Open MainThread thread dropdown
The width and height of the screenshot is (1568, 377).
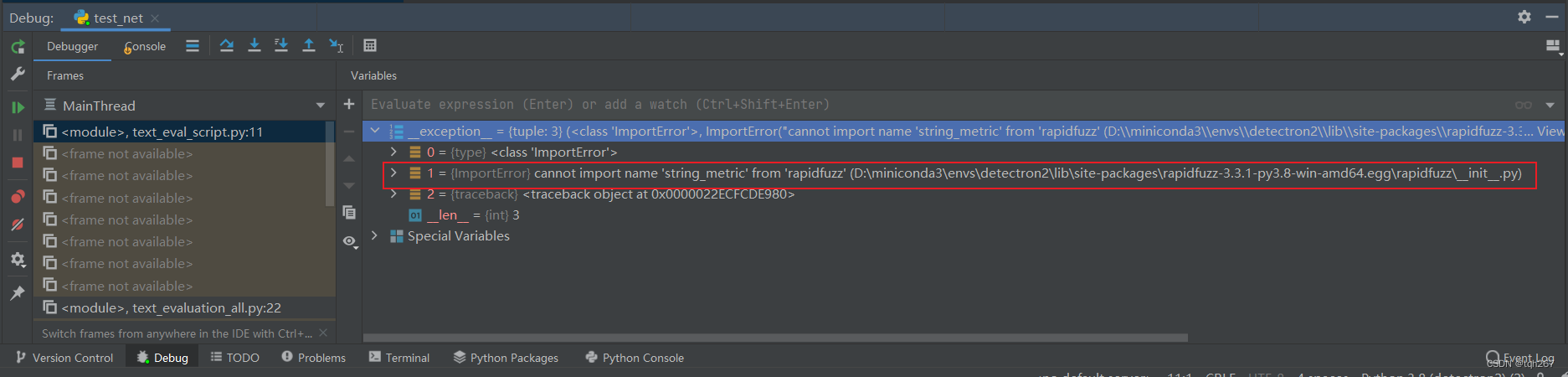click(x=321, y=106)
